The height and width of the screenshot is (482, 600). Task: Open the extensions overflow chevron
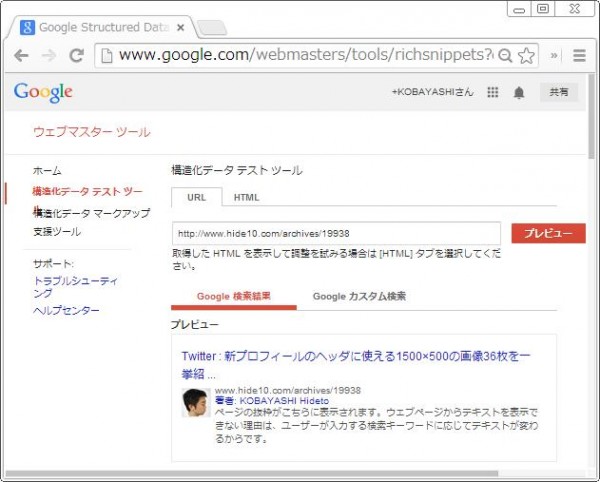[554, 55]
